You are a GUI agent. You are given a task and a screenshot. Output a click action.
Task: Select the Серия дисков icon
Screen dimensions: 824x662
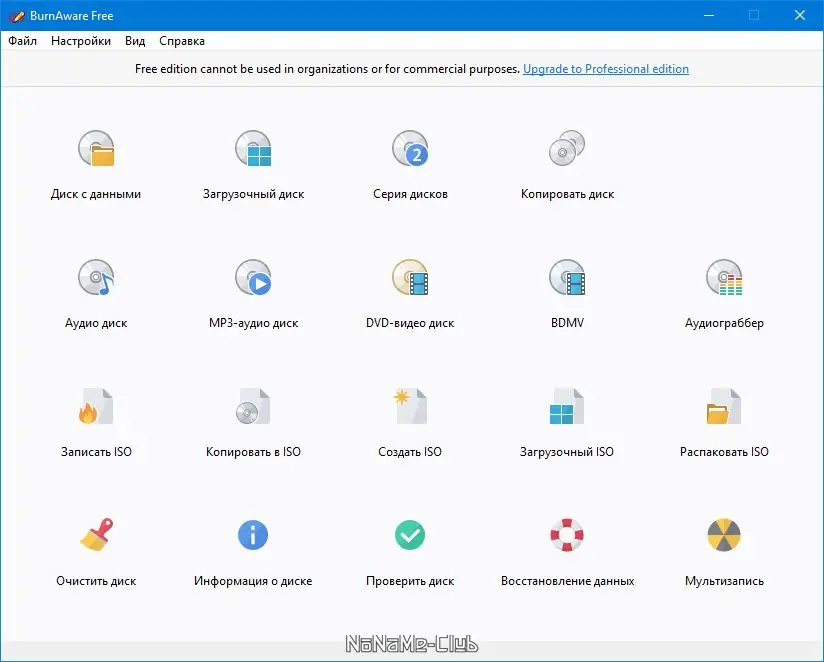(410, 149)
